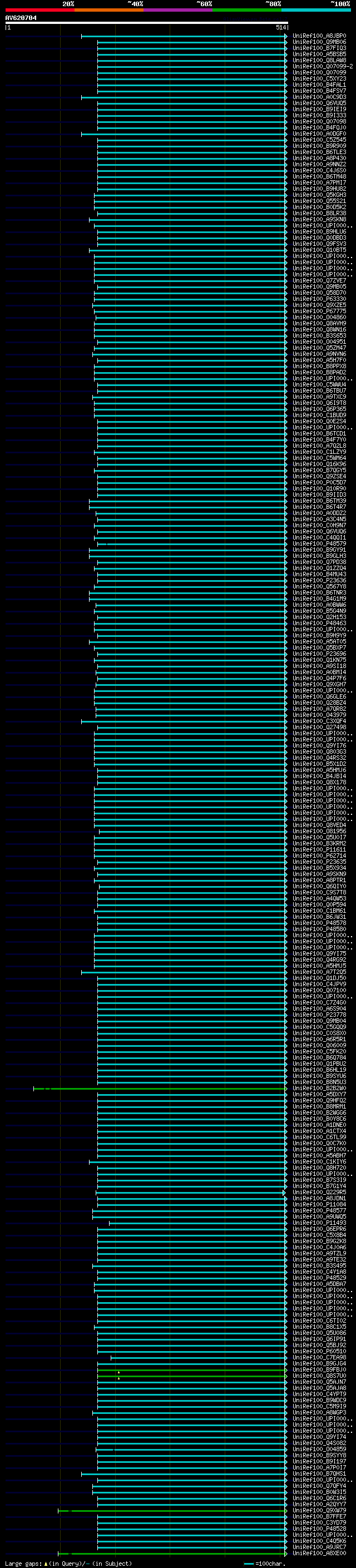Image resolution: width=356 pixels, height=1568 pixels.
Task: Click the alignment bar for UniRef100_B2B2W0
Action: click(x=160, y=1089)
